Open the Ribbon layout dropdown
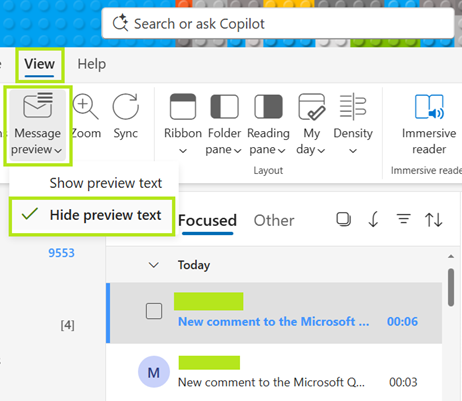The image size is (462, 401). tap(183, 124)
